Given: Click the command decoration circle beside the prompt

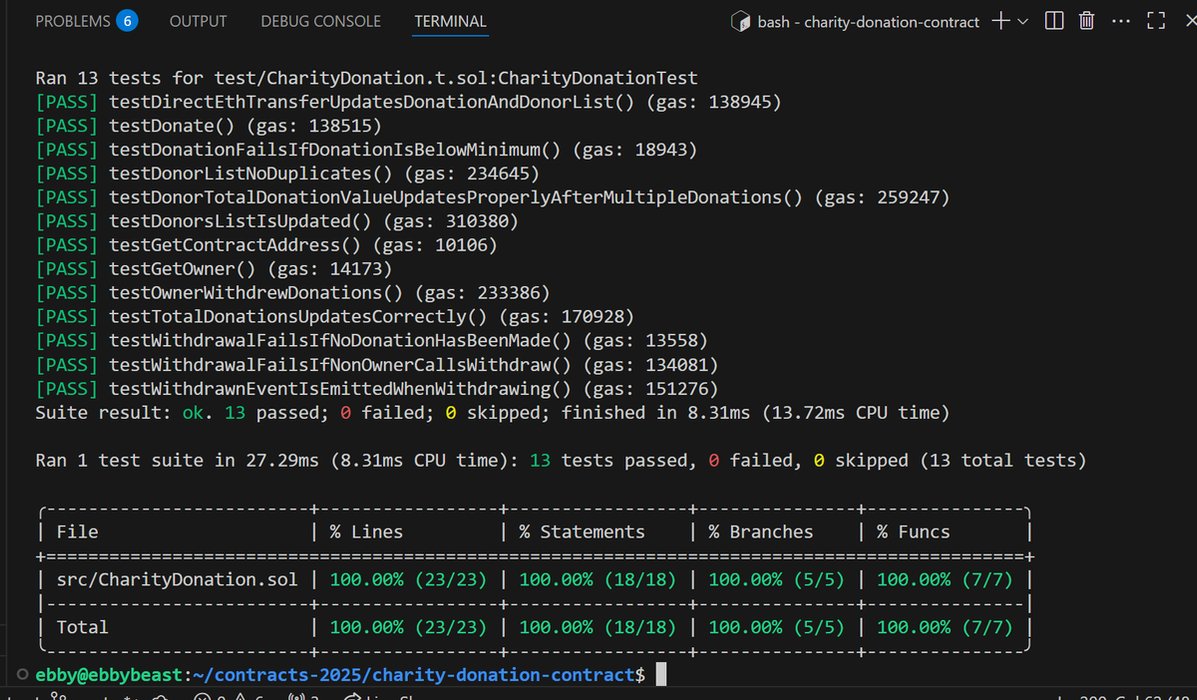Looking at the screenshot, I should 22,674.
